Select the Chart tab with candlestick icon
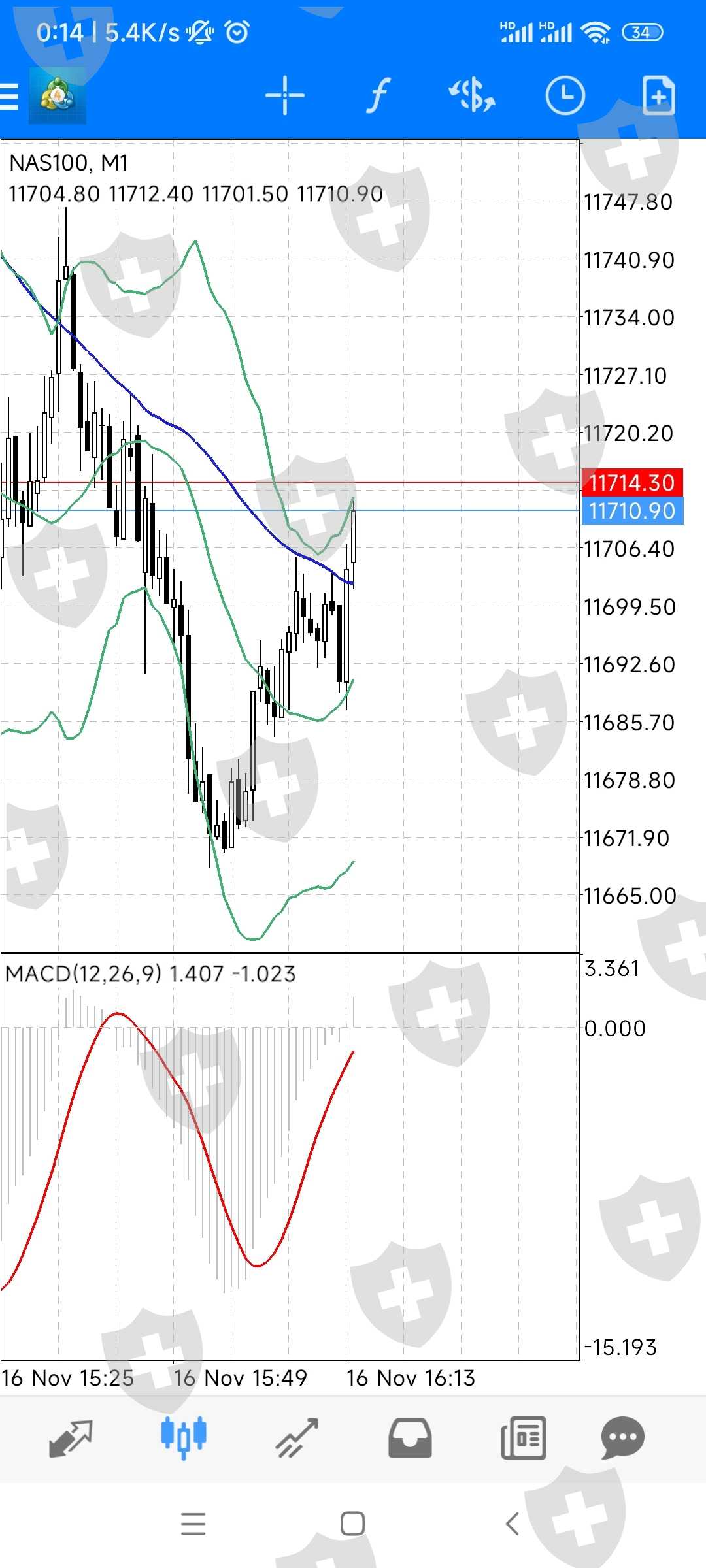 [x=184, y=1437]
